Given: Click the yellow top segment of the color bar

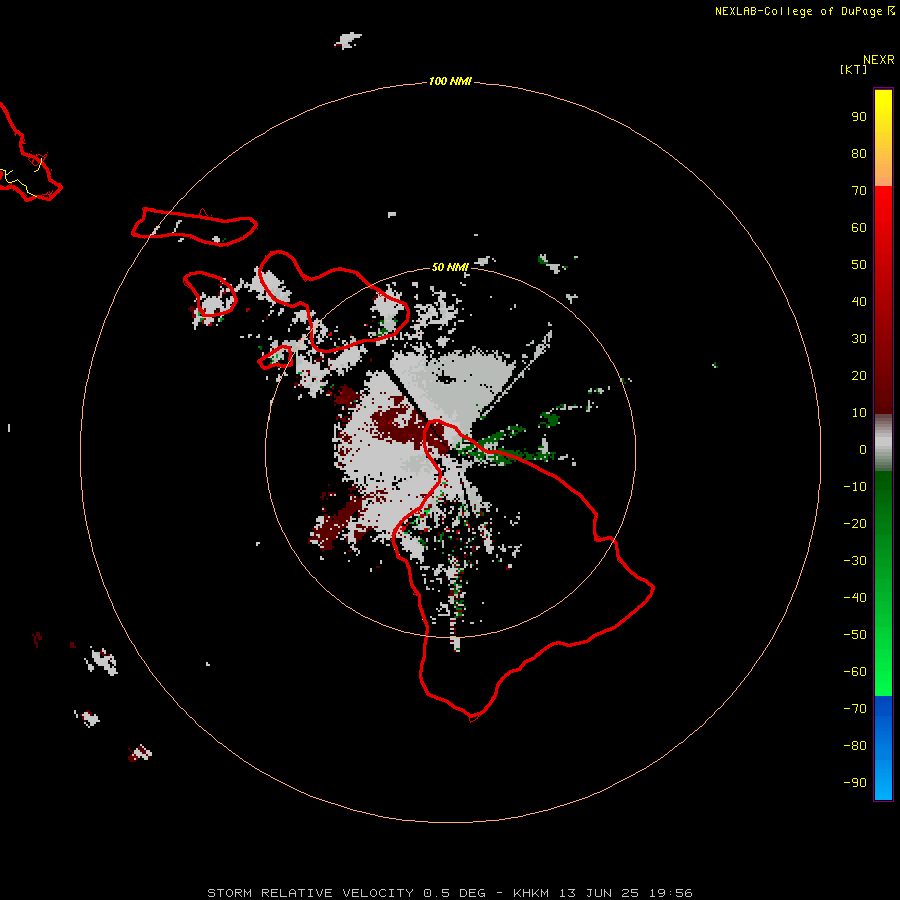Looking at the screenshot, I should click(x=883, y=138).
